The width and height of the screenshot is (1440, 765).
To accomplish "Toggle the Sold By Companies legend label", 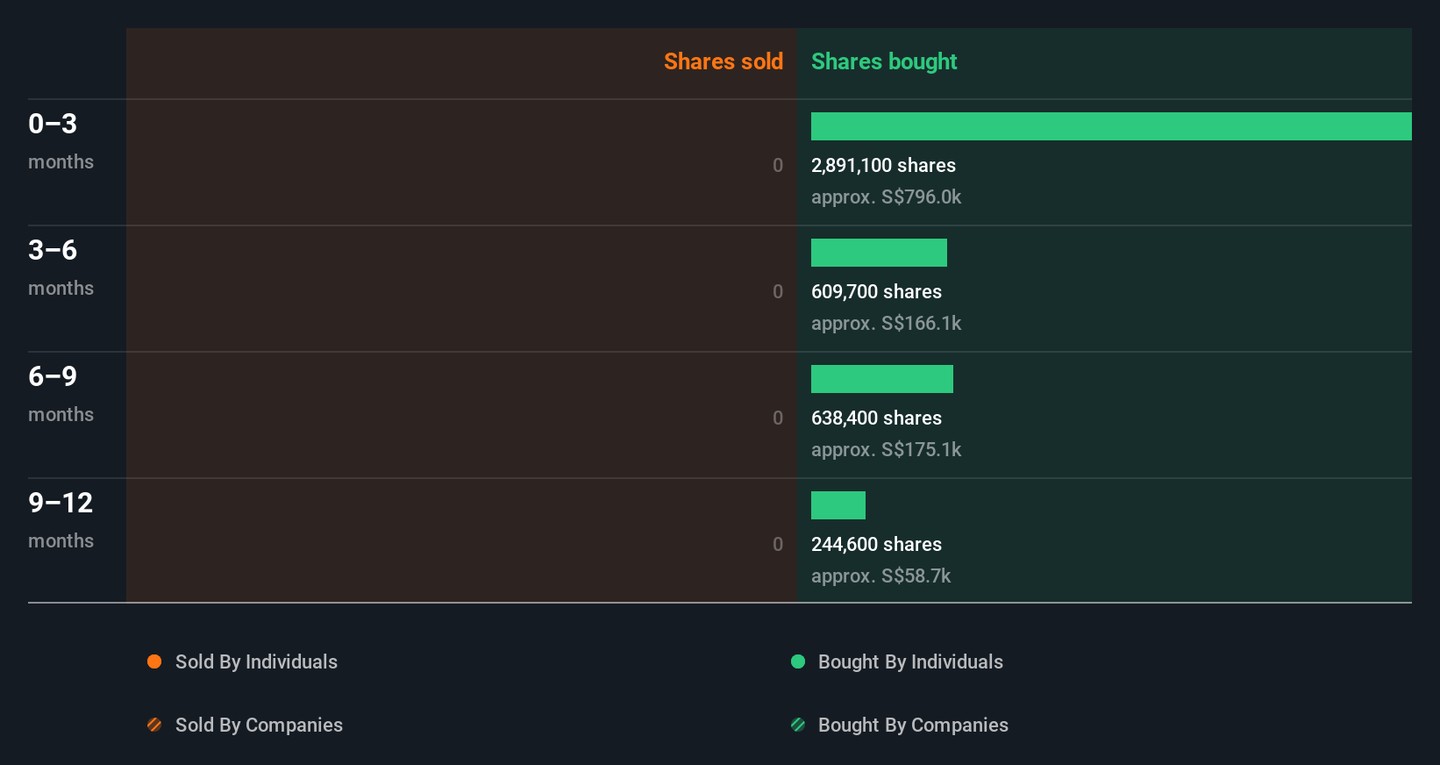I will pos(258,725).
